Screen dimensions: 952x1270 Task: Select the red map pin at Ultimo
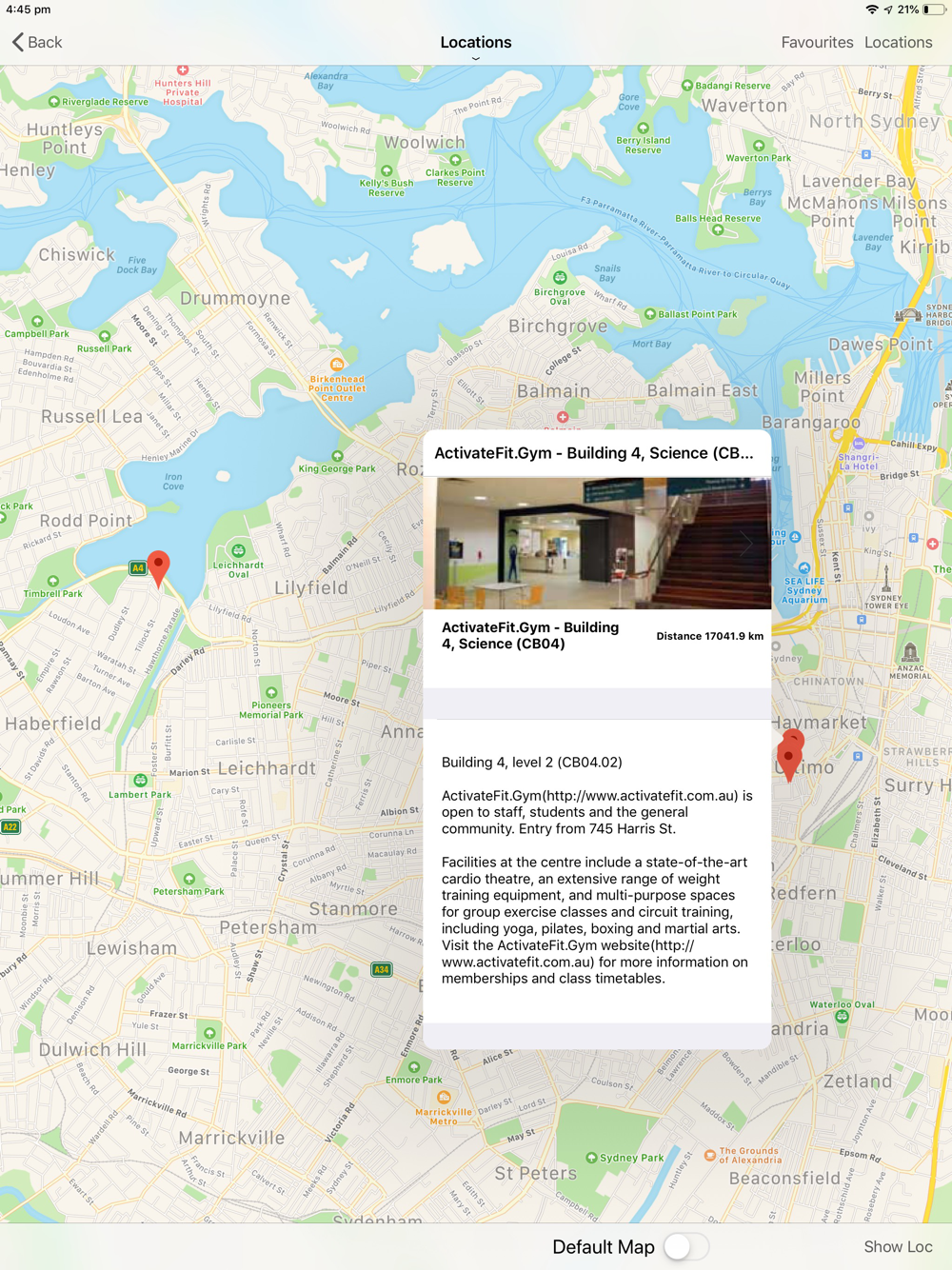(789, 757)
